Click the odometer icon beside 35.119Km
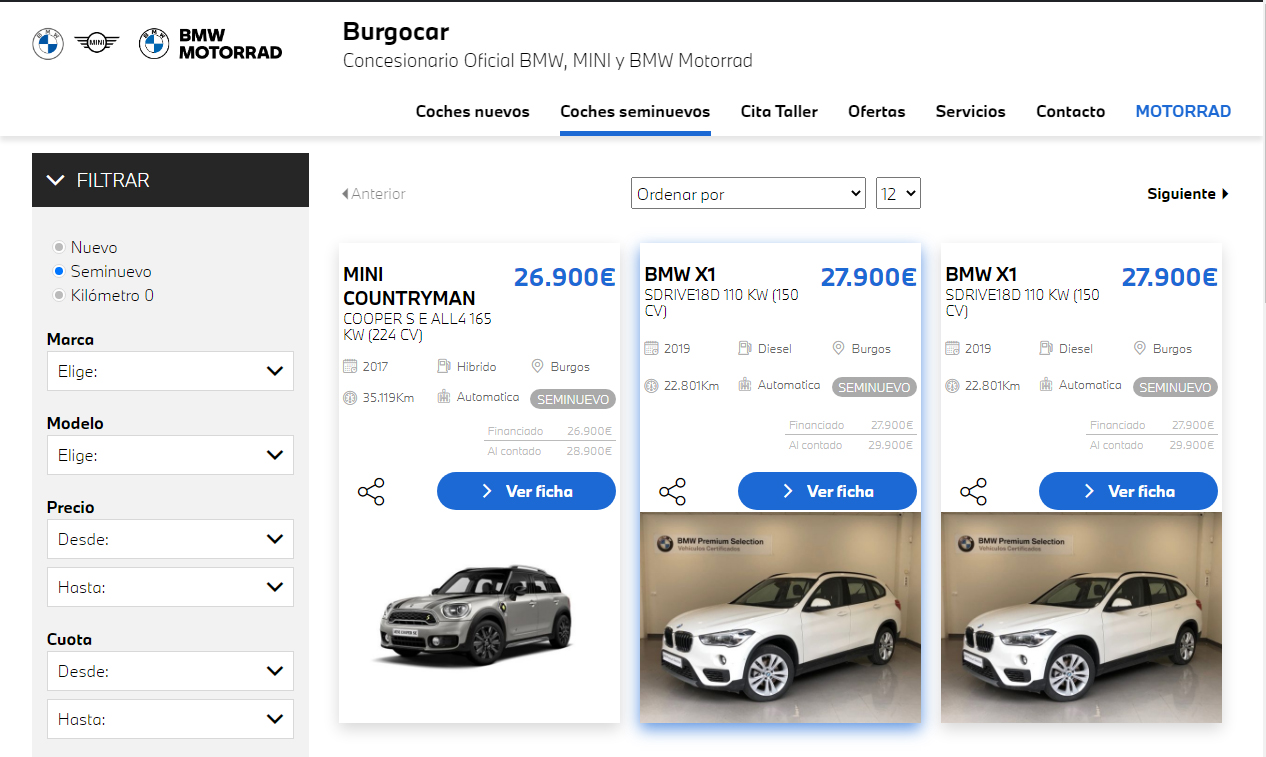This screenshot has height=757, width=1266. (x=350, y=397)
